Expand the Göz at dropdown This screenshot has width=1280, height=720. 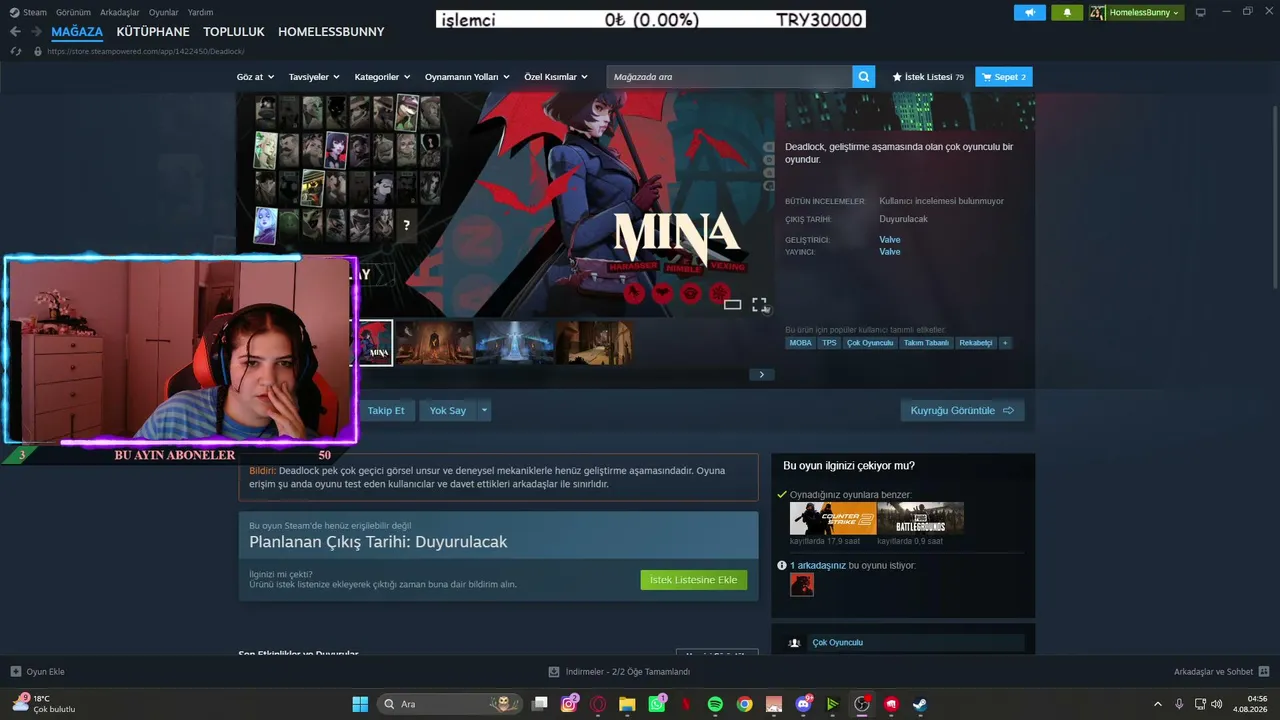[254, 77]
